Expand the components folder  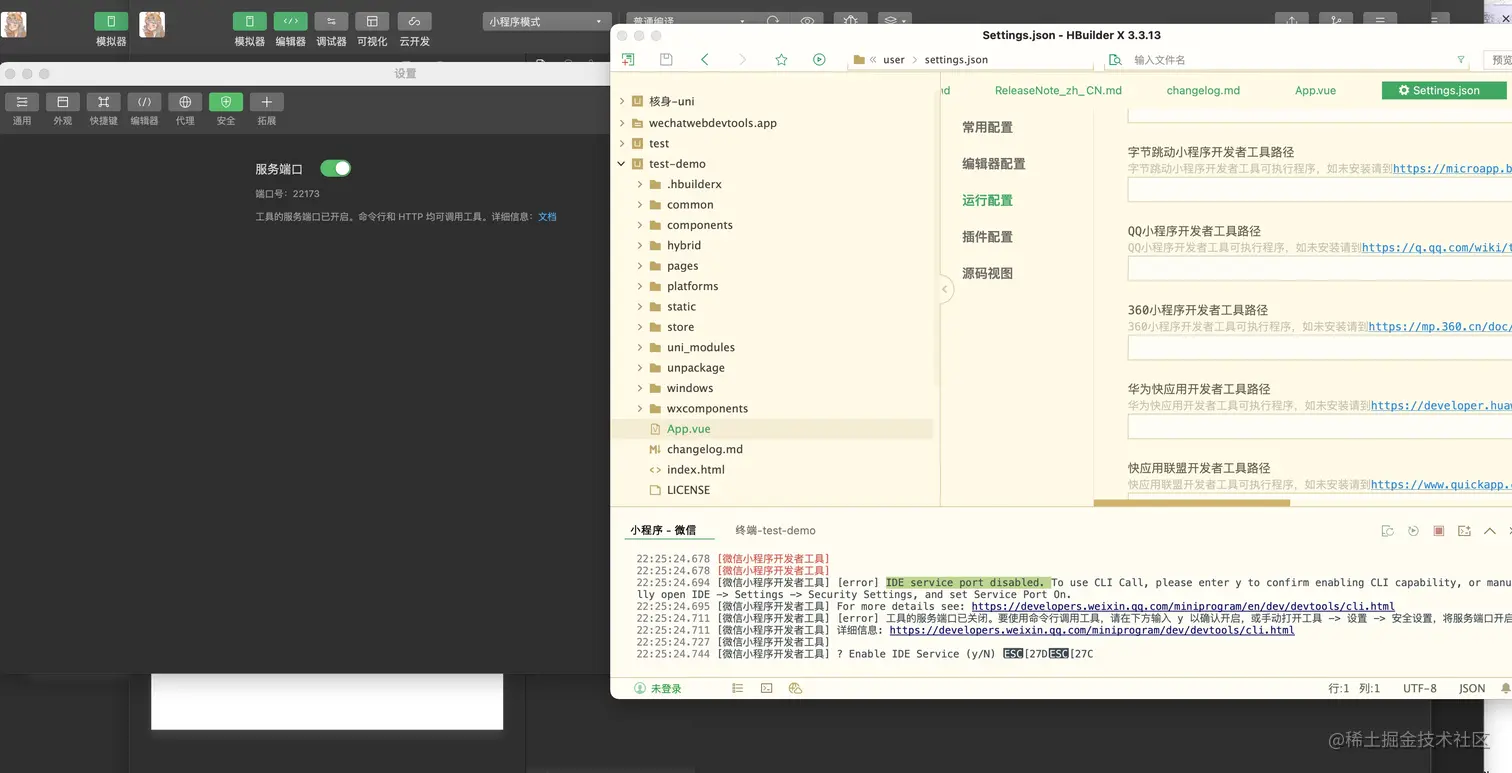640,225
